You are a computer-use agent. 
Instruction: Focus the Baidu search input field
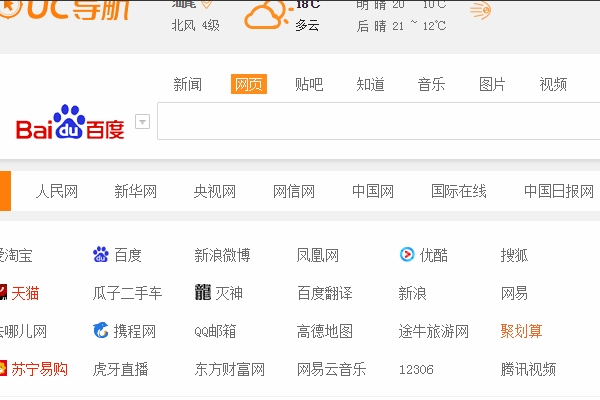coord(378,121)
